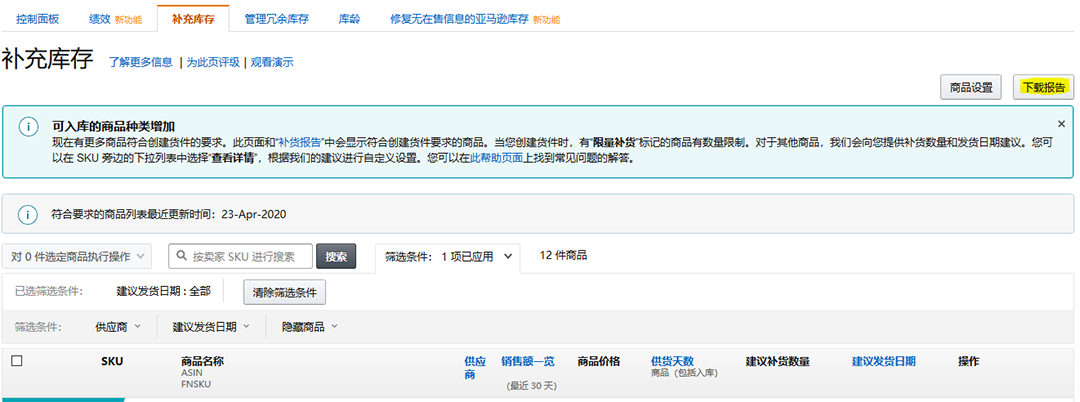Sort by the 建议发货日期 column header

coord(884,361)
